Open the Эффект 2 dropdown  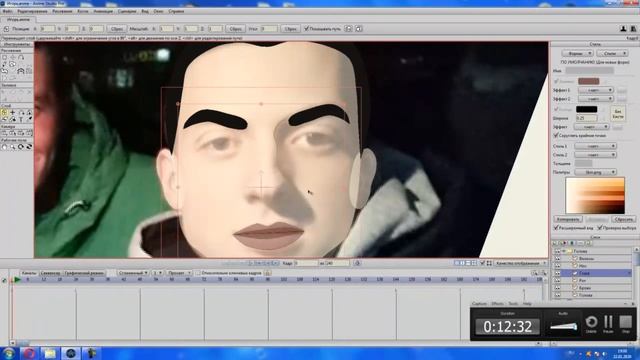[x=596, y=99]
